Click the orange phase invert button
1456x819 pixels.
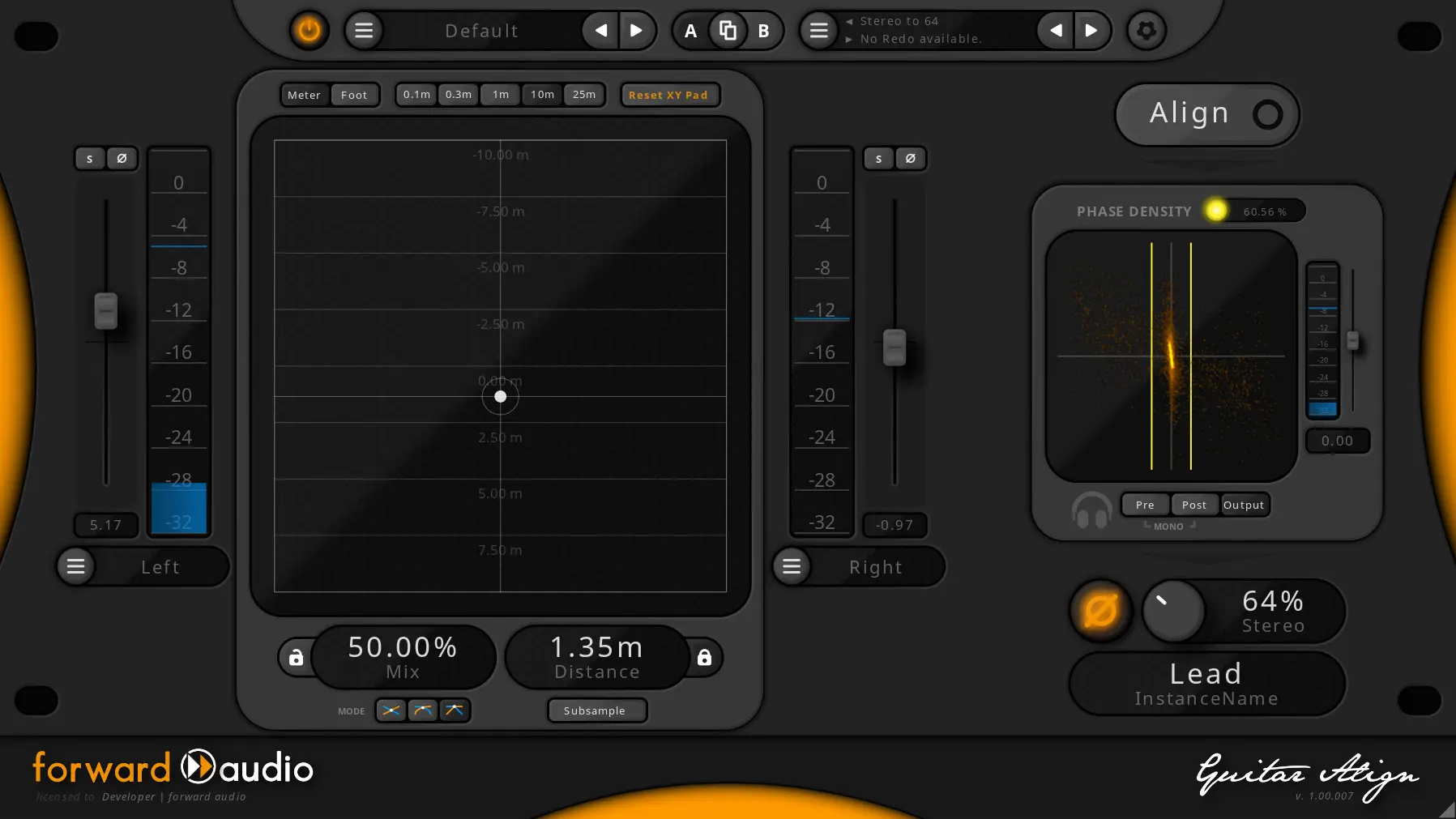click(x=1099, y=611)
